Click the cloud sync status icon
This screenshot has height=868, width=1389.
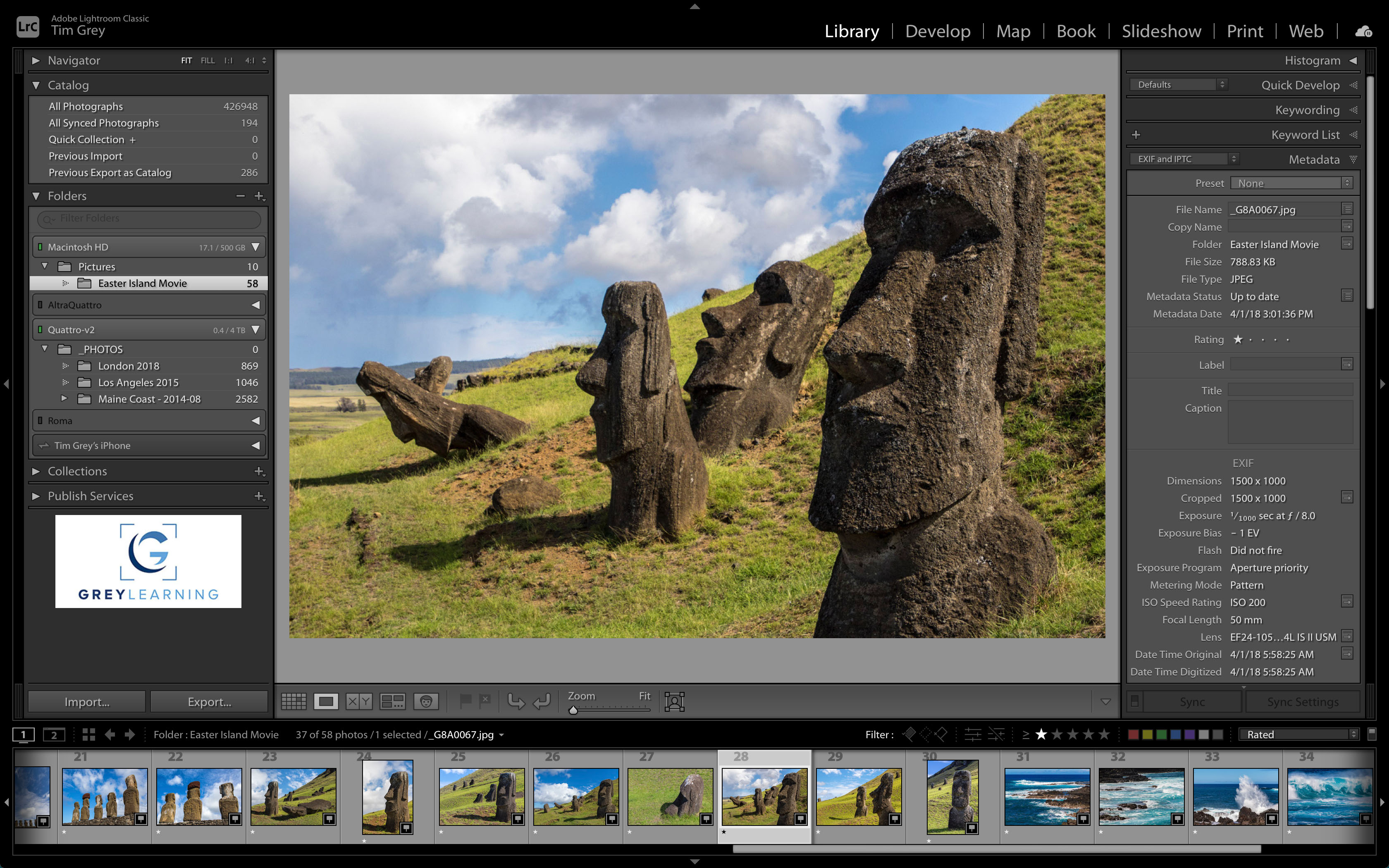coord(1363,31)
